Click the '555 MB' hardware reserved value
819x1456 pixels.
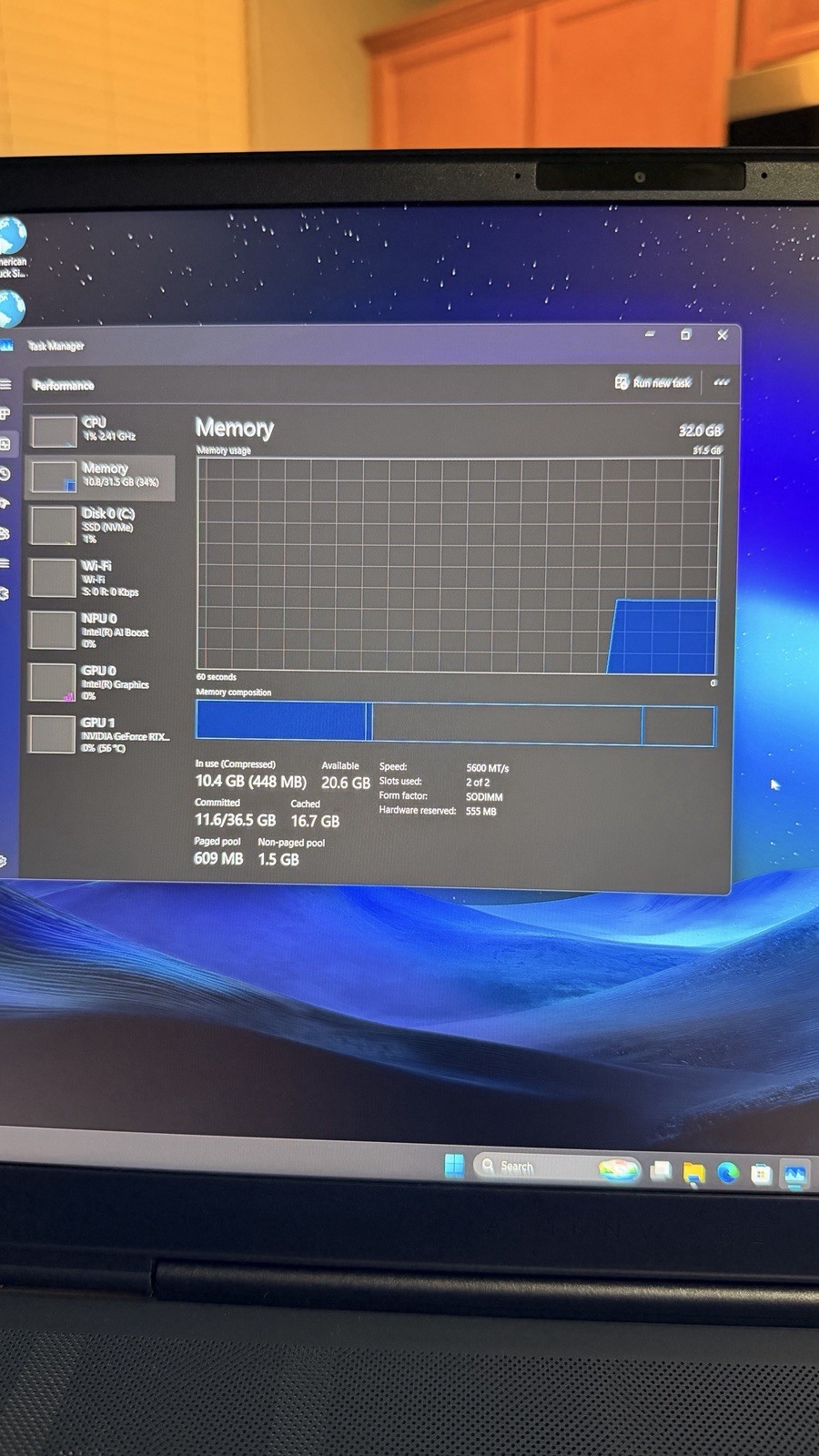(x=481, y=812)
